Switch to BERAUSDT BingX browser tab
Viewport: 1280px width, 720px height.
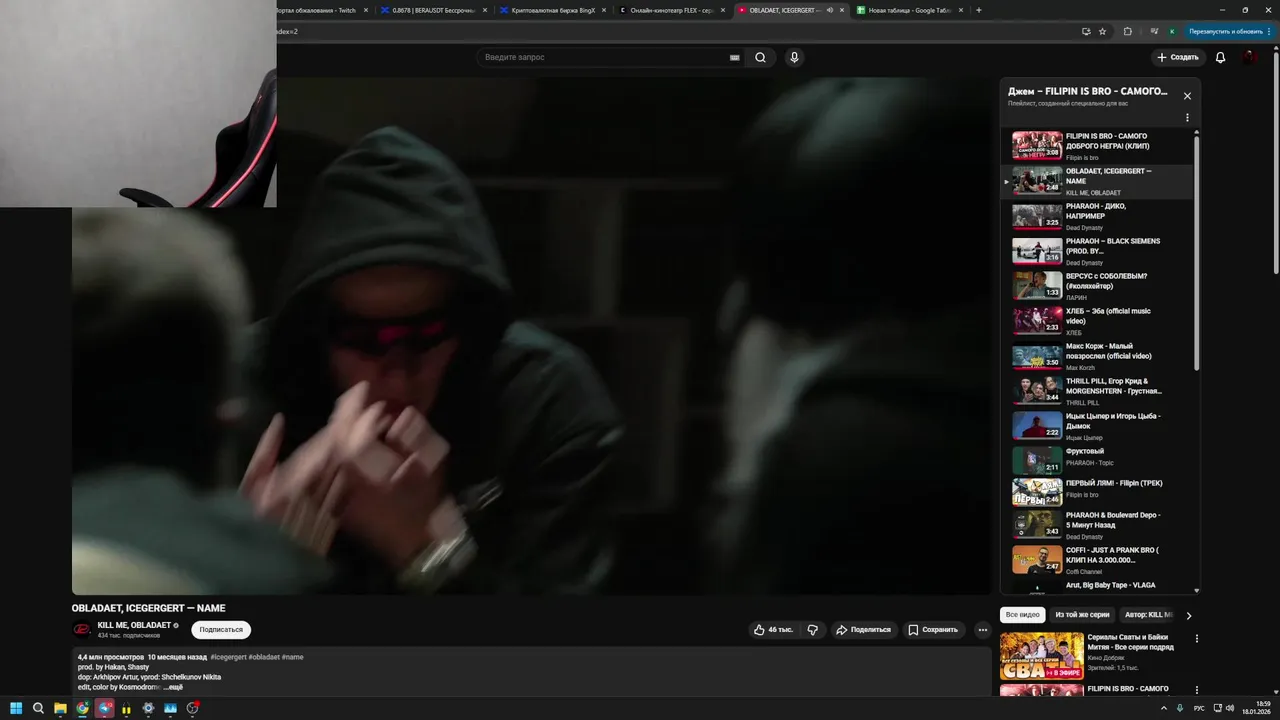tap(436, 10)
